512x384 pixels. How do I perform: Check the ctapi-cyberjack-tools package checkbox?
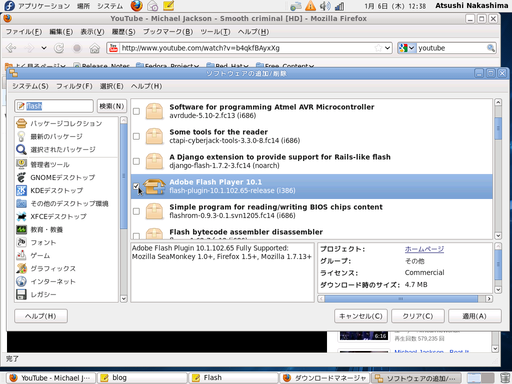tap(136, 136)
